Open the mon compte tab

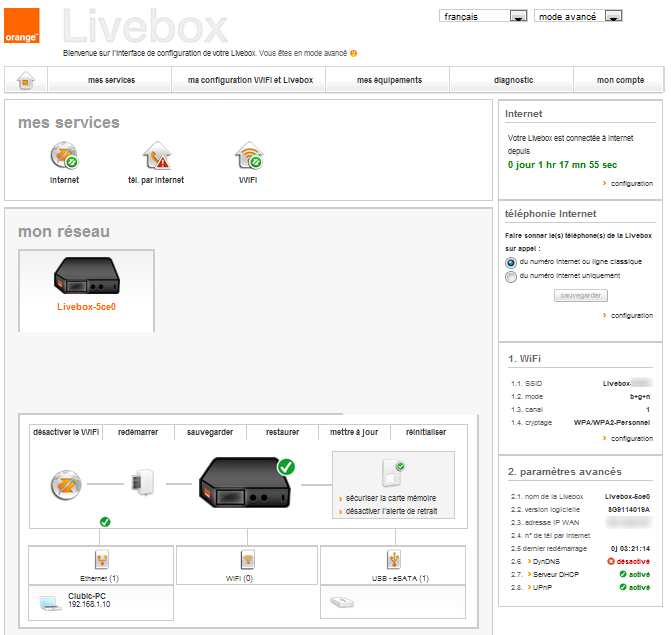[x=620, y=80]
